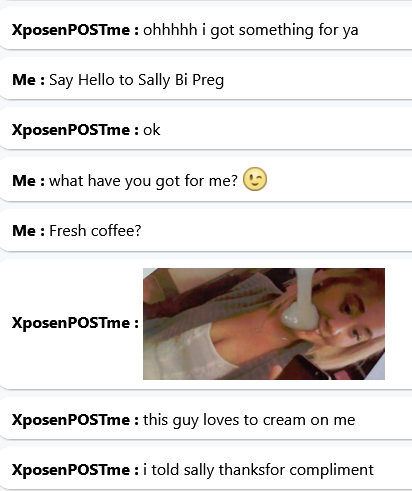Click the message bubble containing the image
The height and width of the screenshot is (491, 412).
click(206, 324)
